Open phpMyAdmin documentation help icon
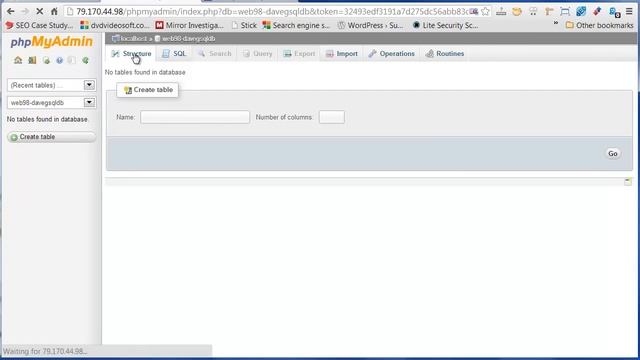 (60, 60)
